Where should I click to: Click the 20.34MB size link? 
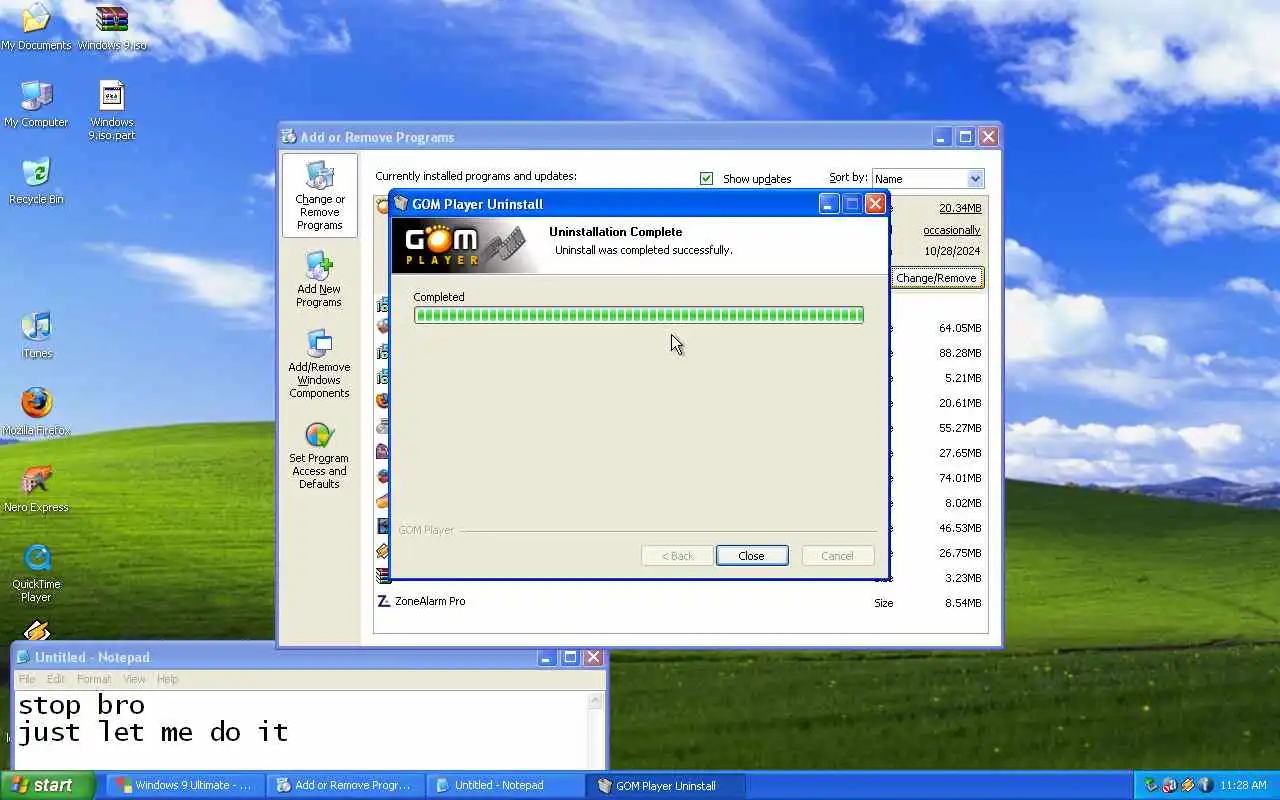coord(960,208)
